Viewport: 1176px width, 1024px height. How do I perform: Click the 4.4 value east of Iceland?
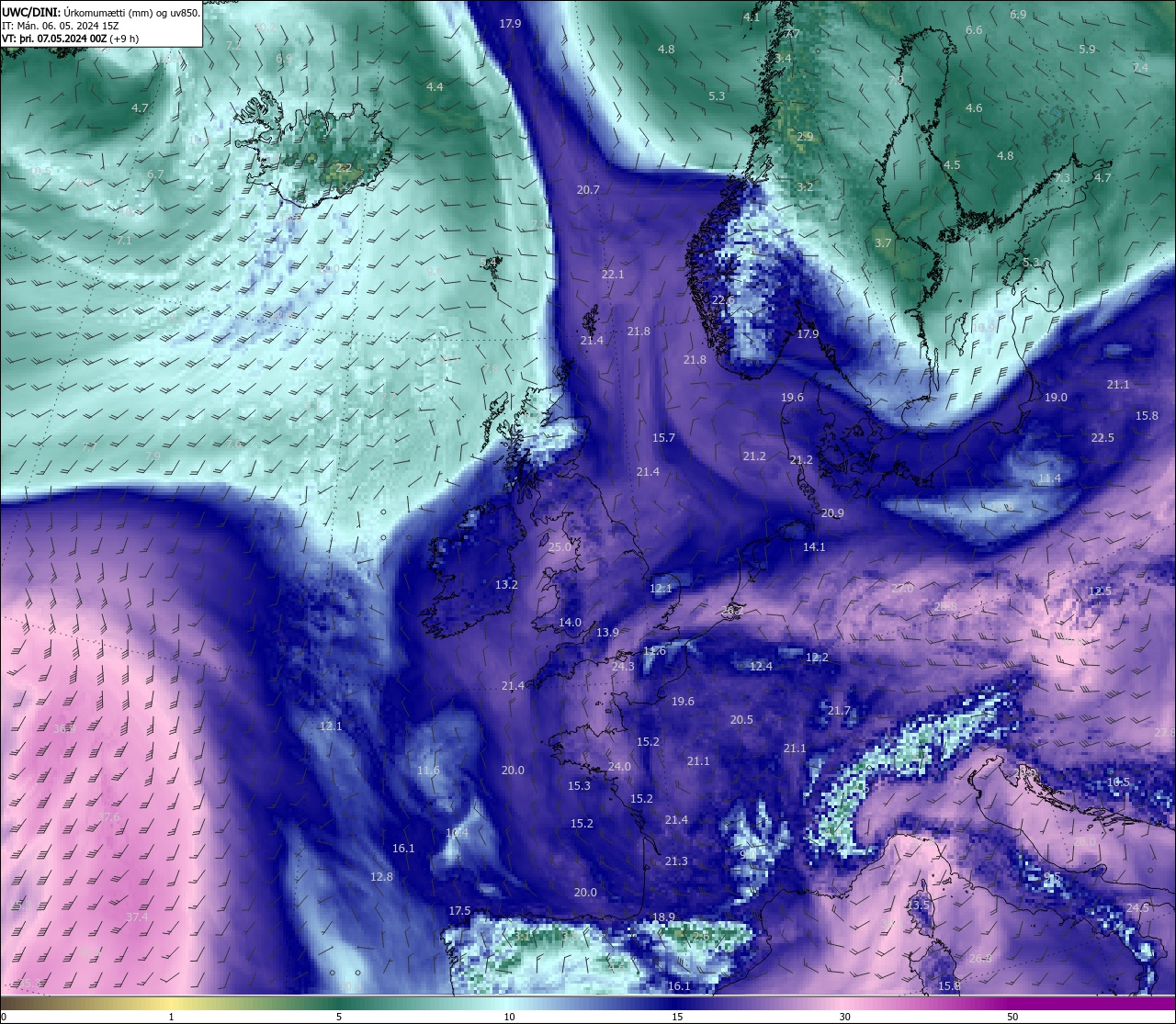435,87
